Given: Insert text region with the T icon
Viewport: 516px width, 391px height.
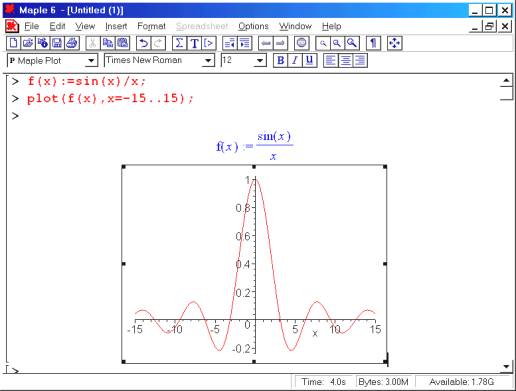Looking at the screenshot, I should 194,43.
